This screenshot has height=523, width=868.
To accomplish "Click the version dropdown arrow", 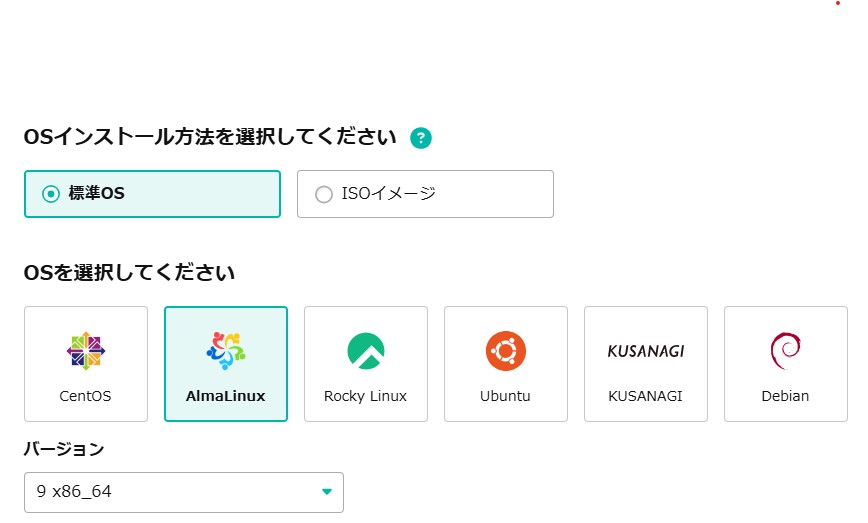I will tap(326, 492).
